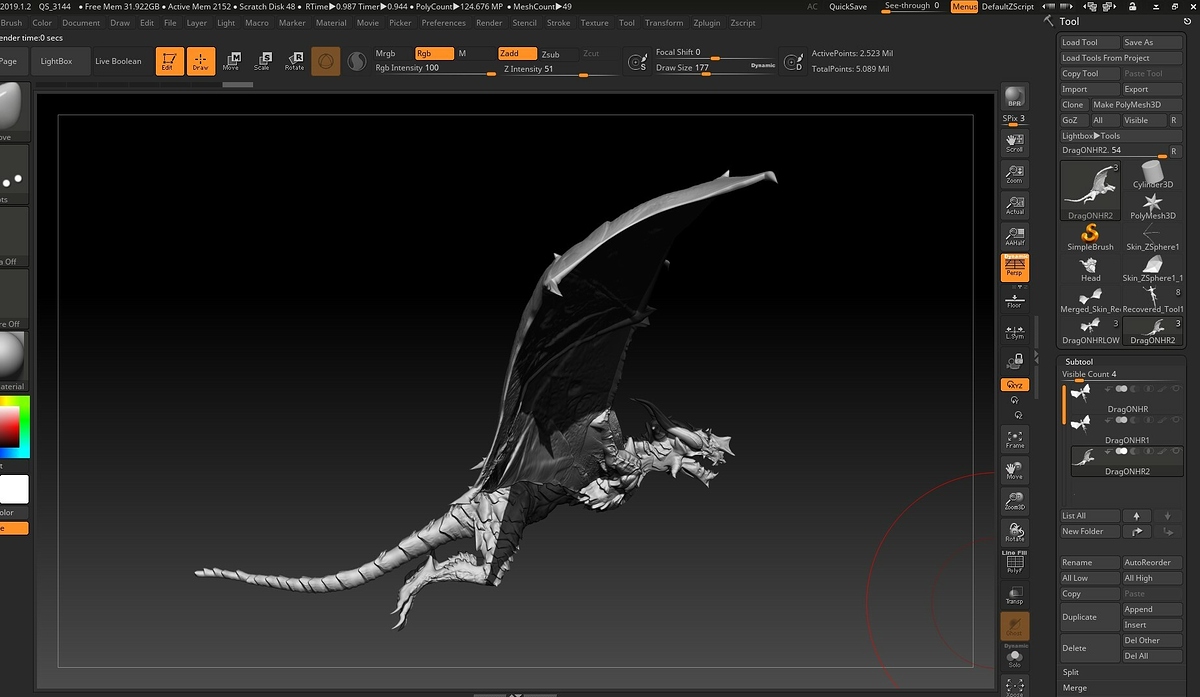Toggle XYZ rotation mode
The width and height of the screenshot is (1200, 697).
(x=1015, y=385)
